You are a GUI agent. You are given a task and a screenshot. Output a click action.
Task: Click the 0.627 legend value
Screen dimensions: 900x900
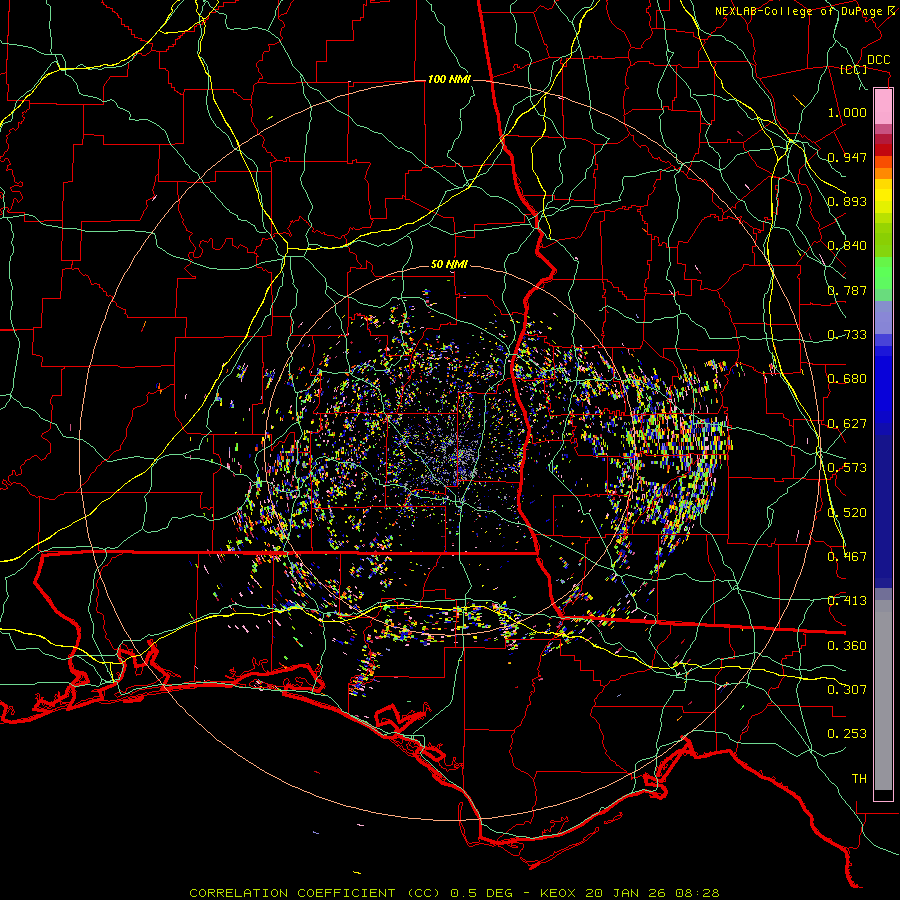(847, 424)
